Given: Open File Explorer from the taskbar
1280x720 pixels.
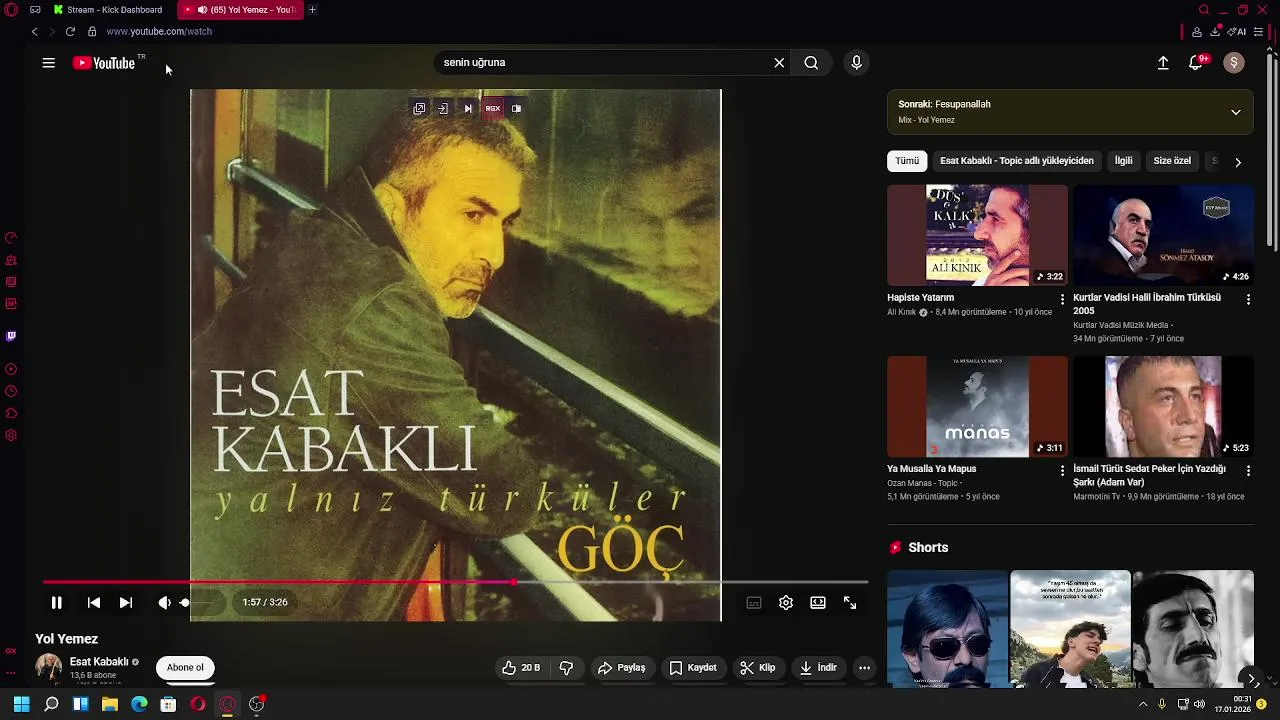Looking at the screenshot, I should [110, 704].
